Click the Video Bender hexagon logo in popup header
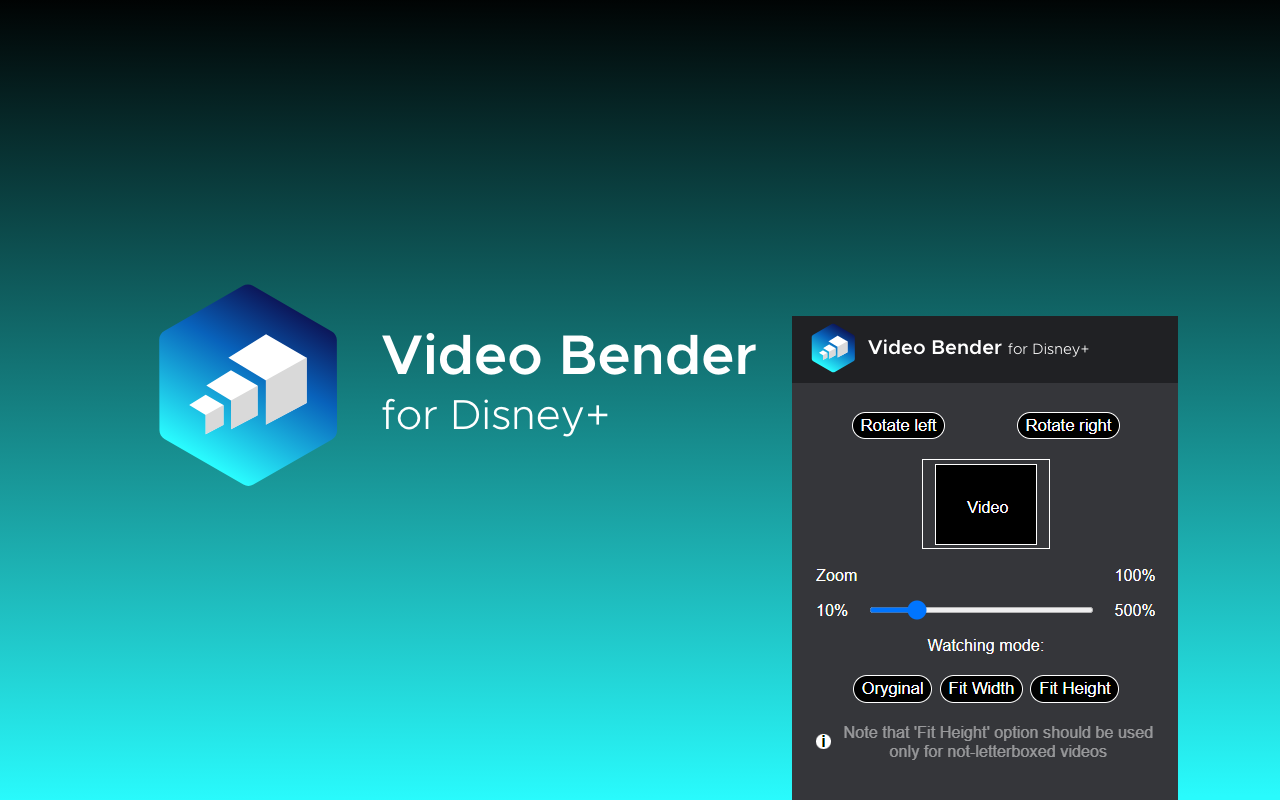Screen dimensions: 1280x800 [x=833, y=348]
